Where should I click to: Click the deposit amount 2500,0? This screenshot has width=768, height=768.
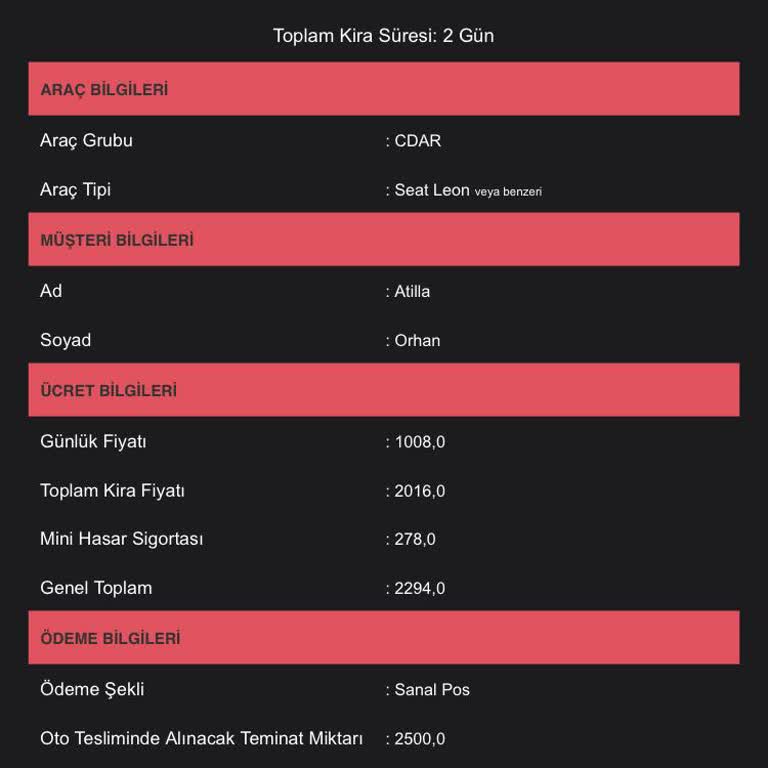coord(420,740)
